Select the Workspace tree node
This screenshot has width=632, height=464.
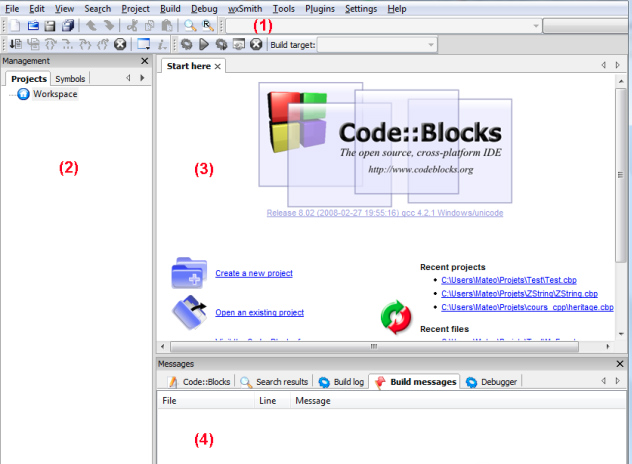tap(55, 94)
